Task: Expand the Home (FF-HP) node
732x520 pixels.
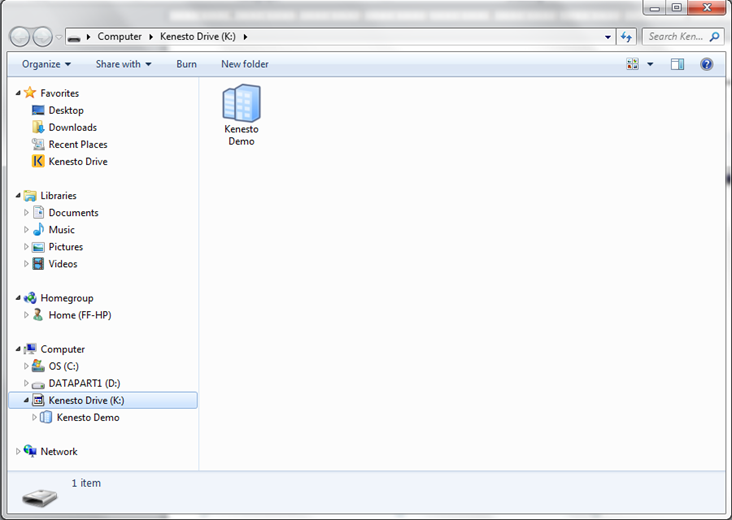Action: coord(26,315)
